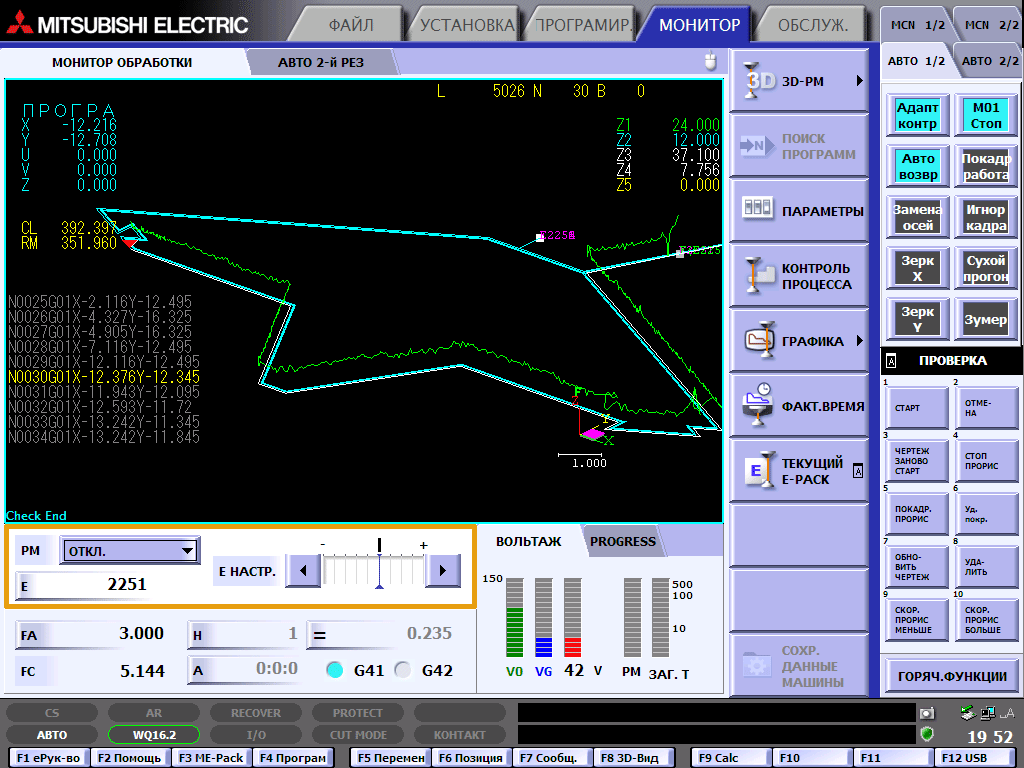Click the E value field showing 2251
Viewport: 1024px width, 768px height.
point(126,585)
